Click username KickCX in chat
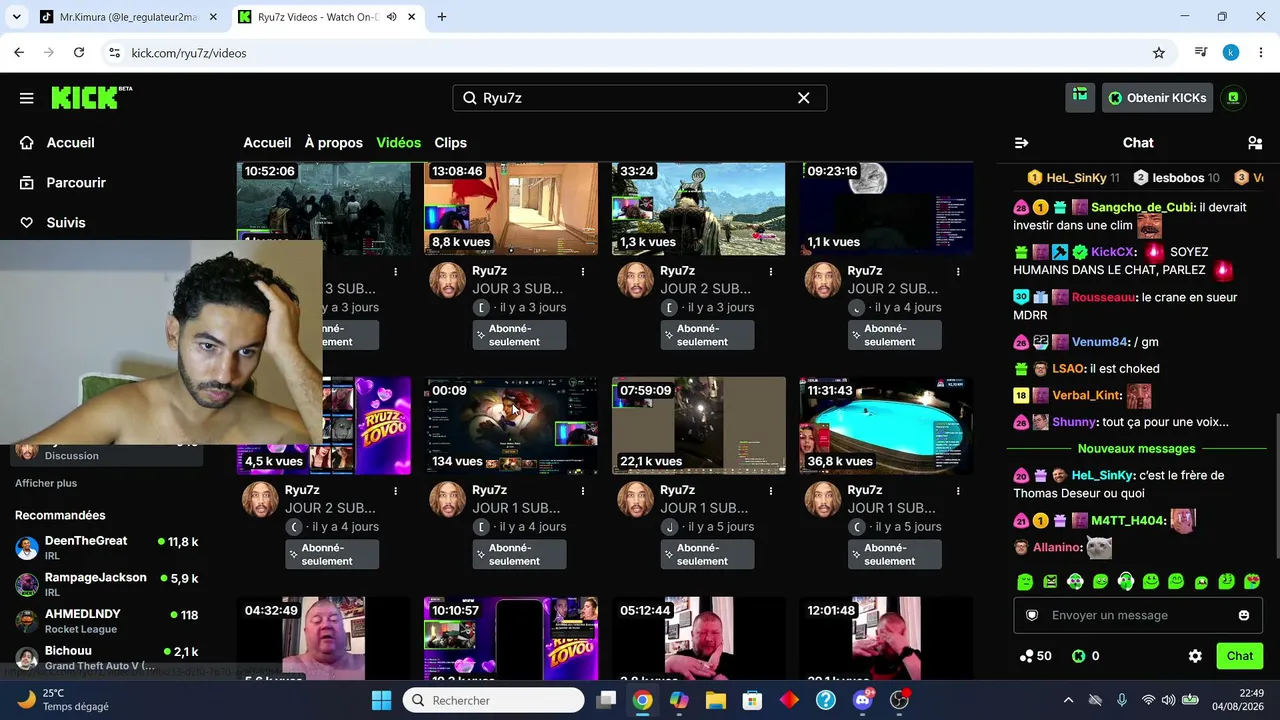The height and width of the screenshot is (720, 1280). tap(1113, 252)
